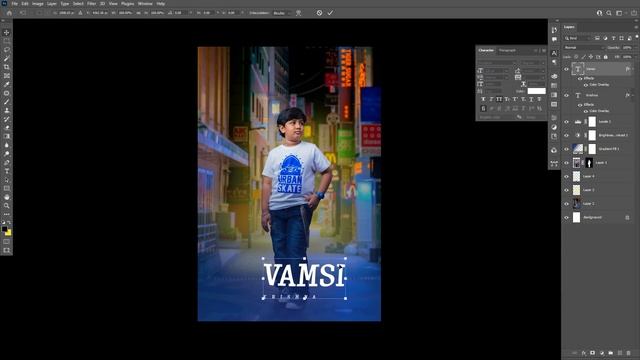Image resolution: width=640 pixels, height=360 pixels.
Task: Select the Zoom tool
Action: click(x=7, y=206)
